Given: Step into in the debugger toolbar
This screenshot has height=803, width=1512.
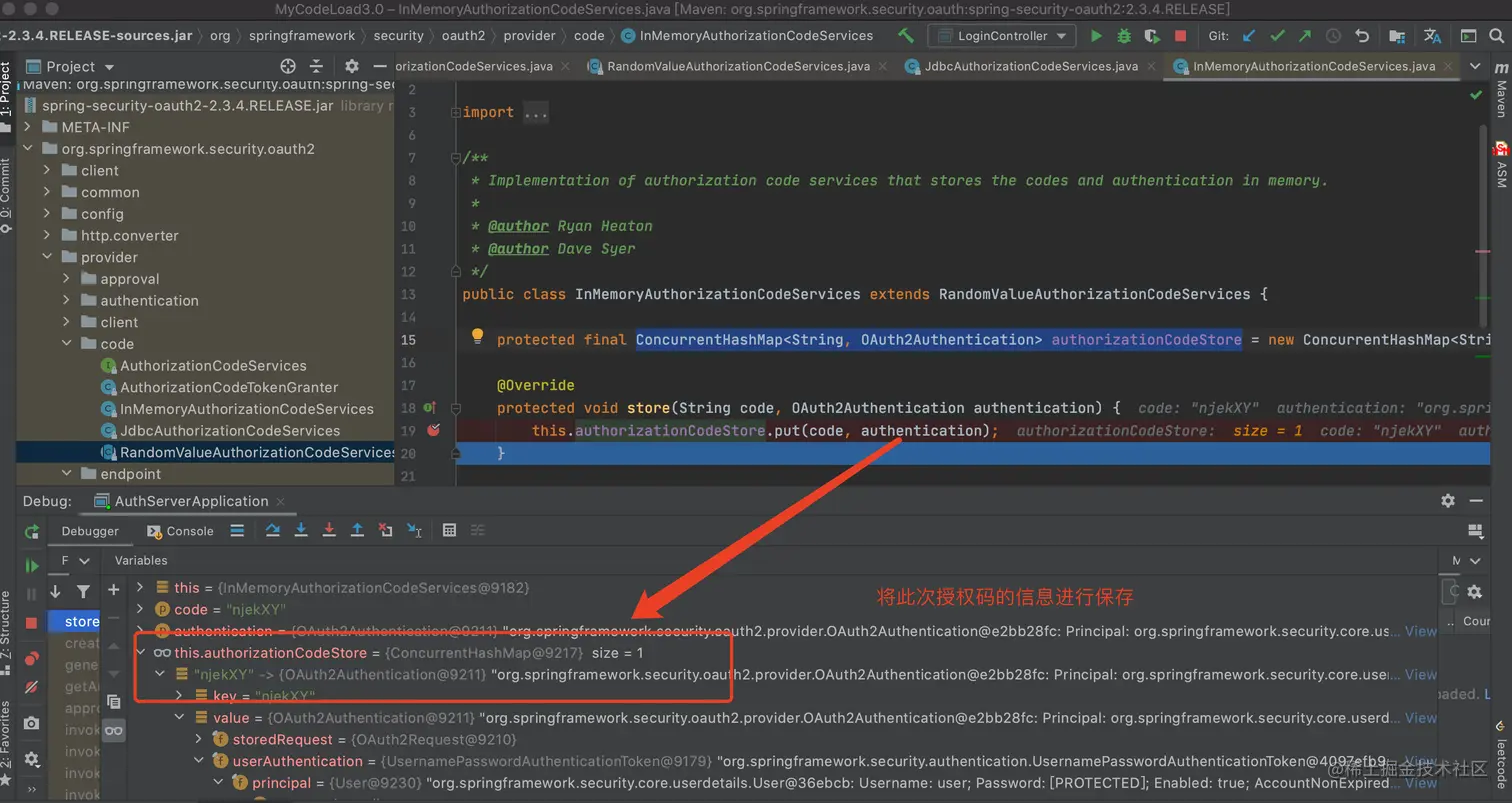Looking at the screenshot, I should (300, 530).
